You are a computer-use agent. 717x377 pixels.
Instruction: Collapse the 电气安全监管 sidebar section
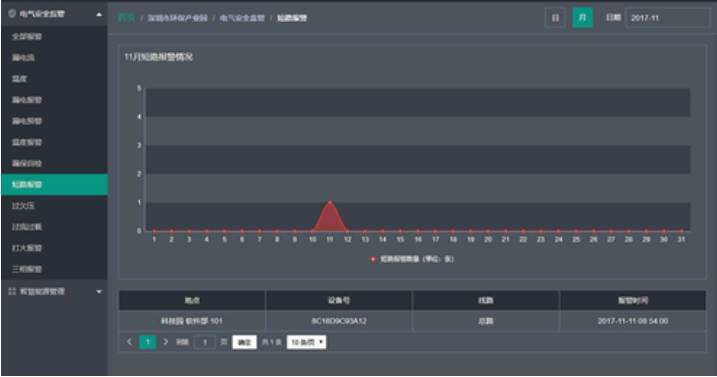click(x=99, y=14)
